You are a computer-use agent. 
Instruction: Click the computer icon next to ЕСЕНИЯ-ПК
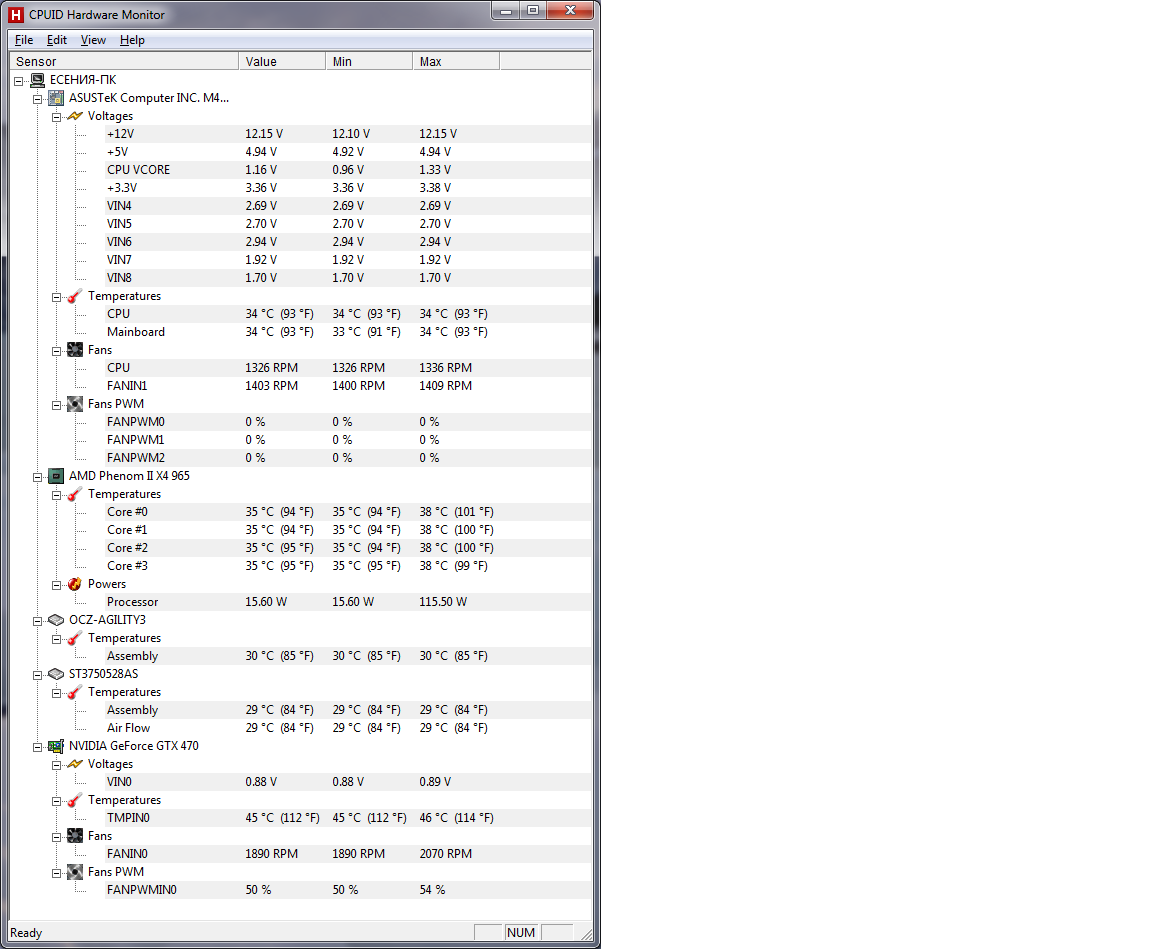point(37,80)
